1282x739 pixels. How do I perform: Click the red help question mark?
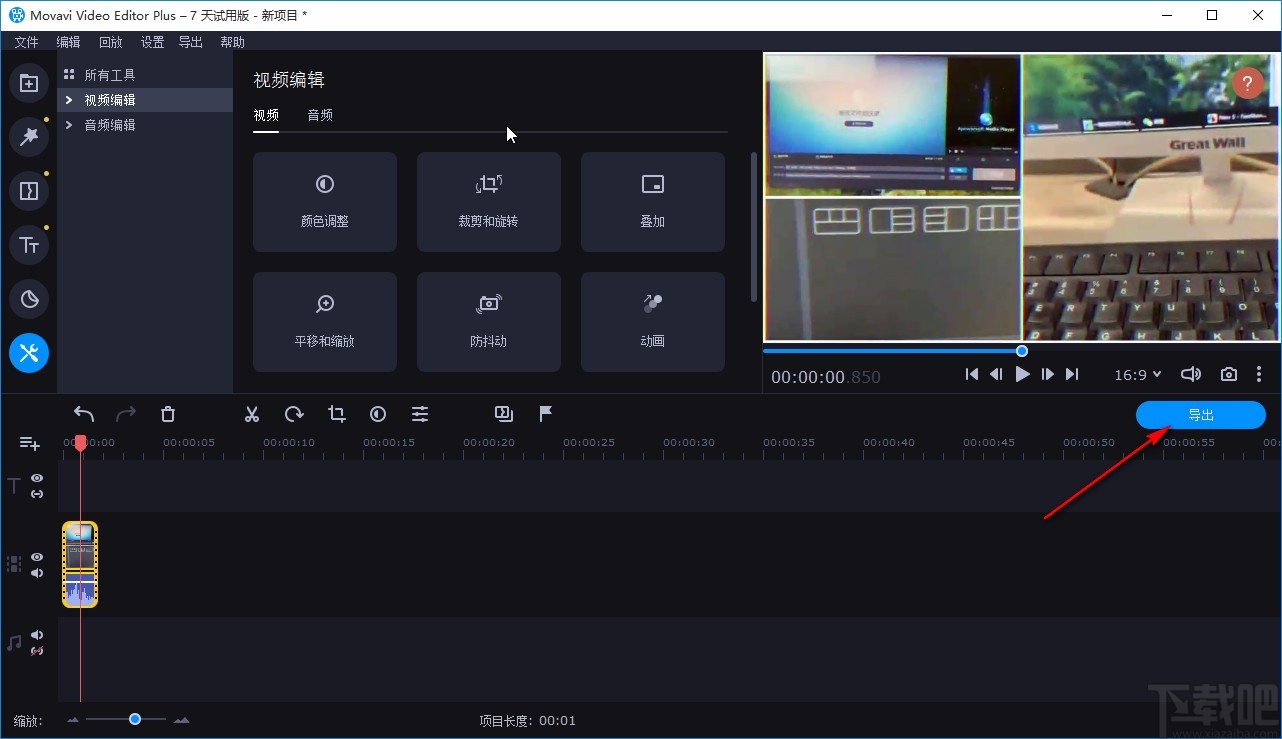(1248, 82)
